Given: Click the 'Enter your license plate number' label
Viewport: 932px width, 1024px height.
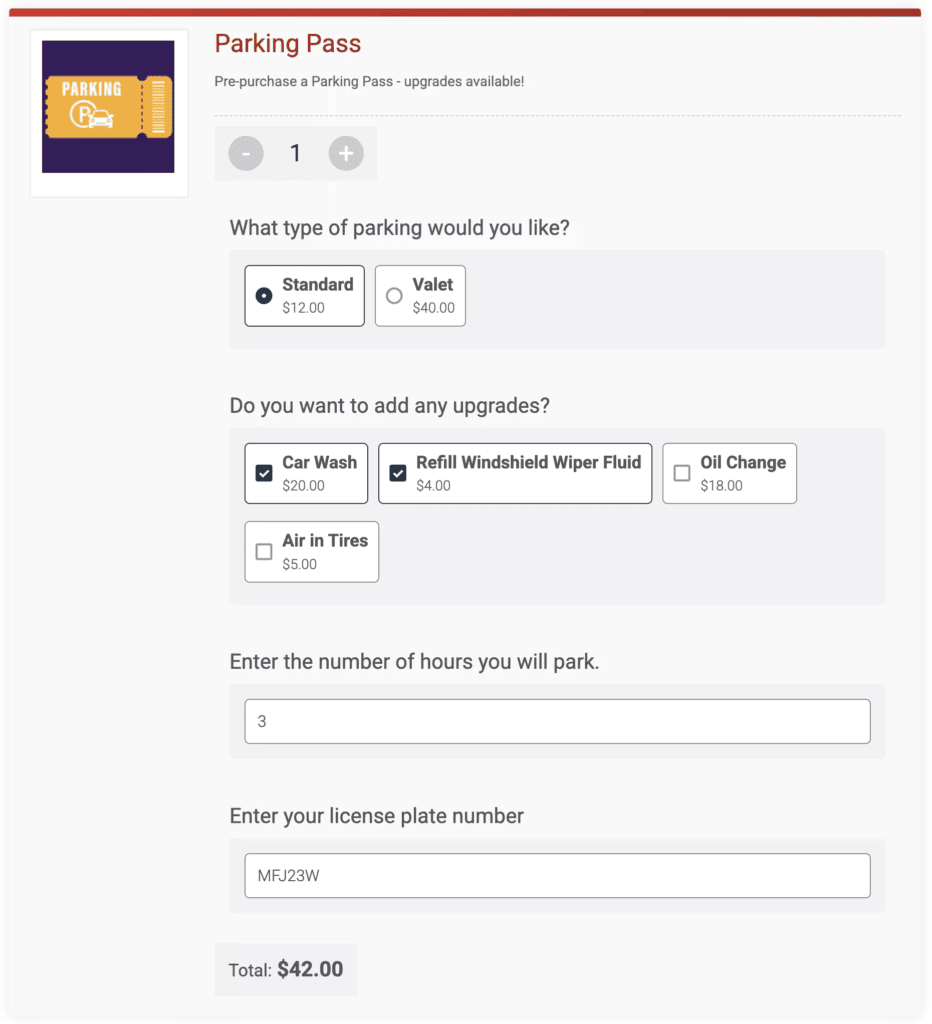Looking at the screenshot, I should coord(376,816).
